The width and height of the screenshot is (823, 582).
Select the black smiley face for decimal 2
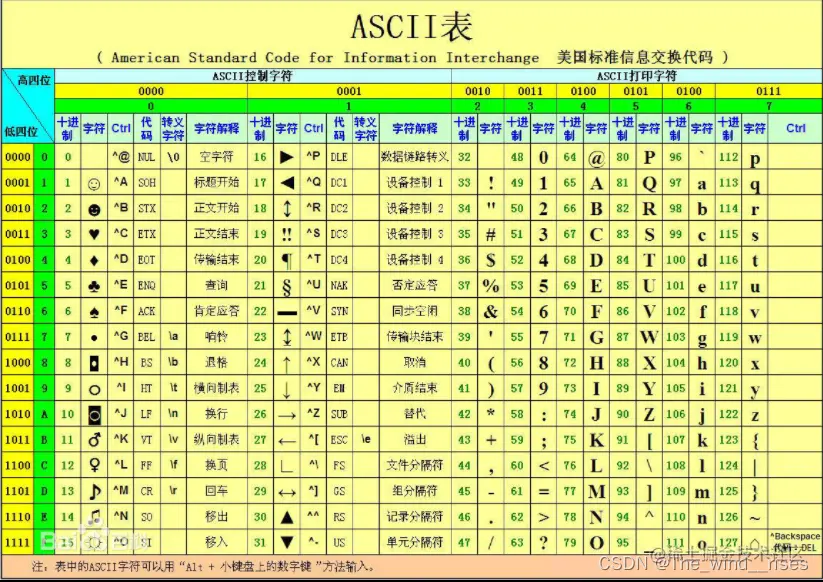(x=94, y=209)
